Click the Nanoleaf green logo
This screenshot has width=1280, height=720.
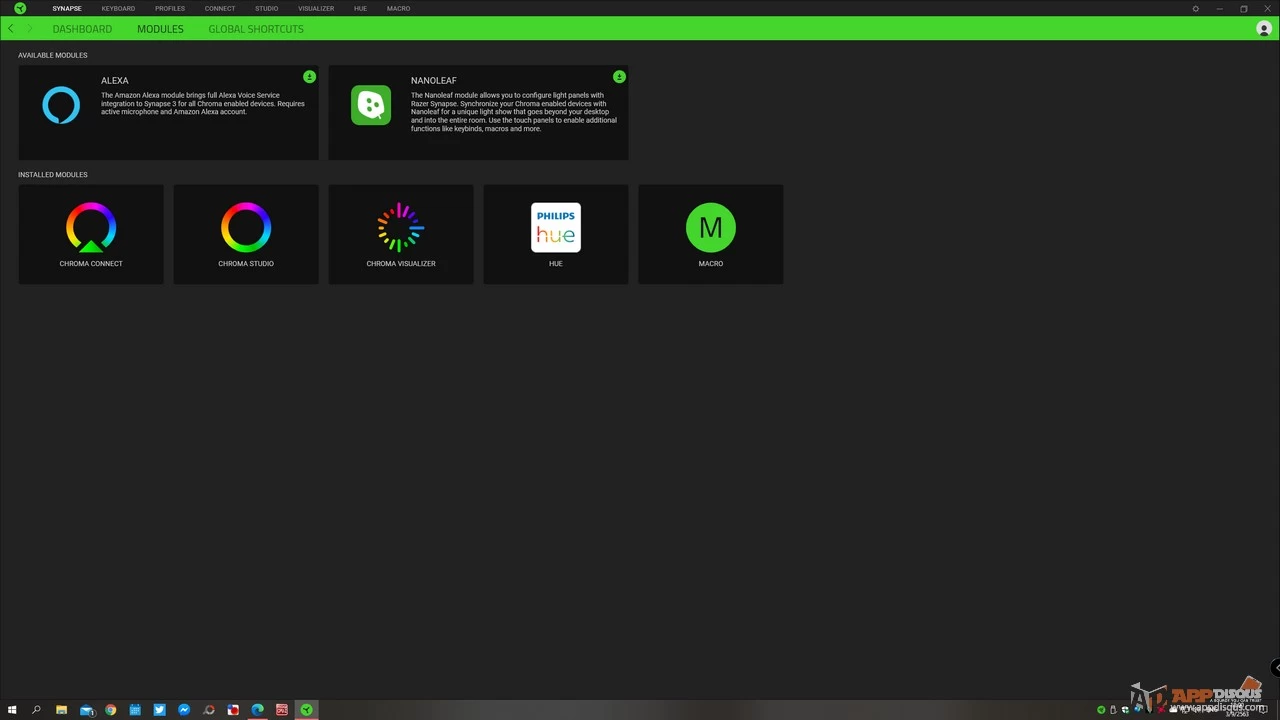click(x=371, y=105)
